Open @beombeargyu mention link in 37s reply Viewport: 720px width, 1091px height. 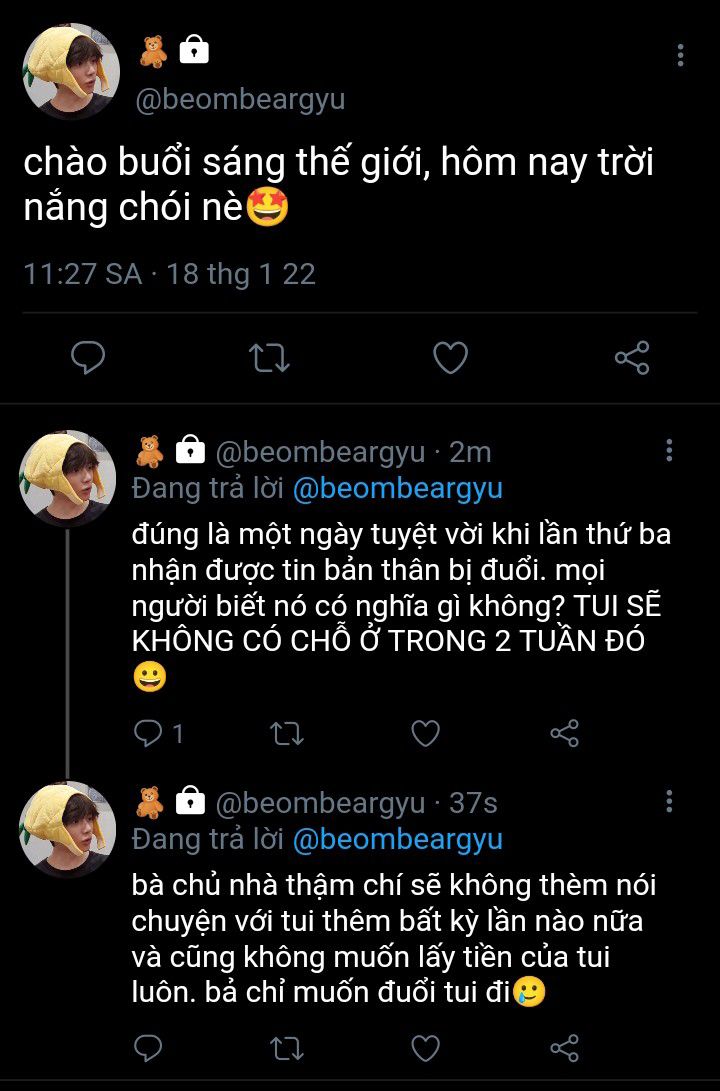pyautogui.click(x=398, y=840)
